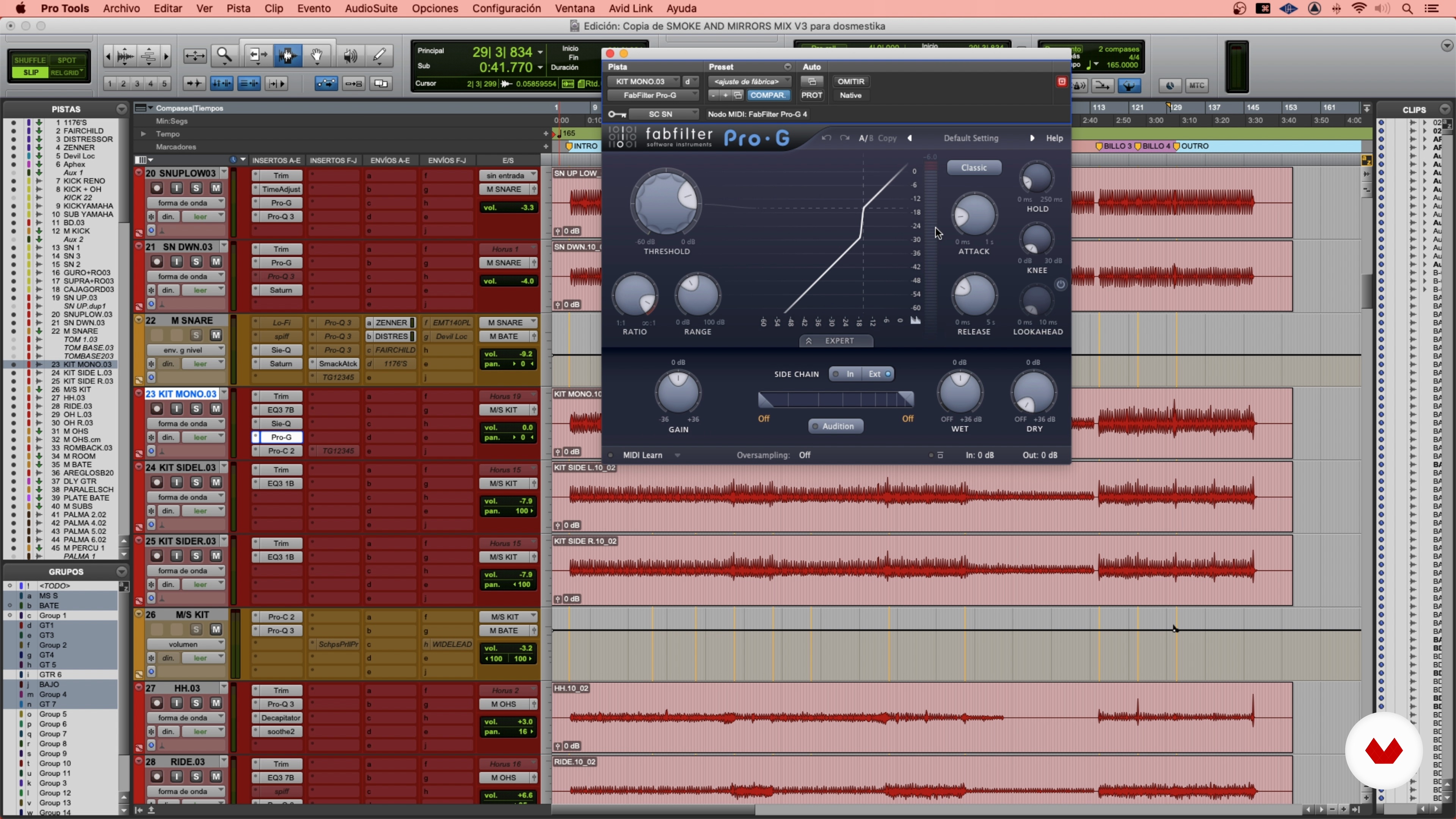Click the Zoom Toggle arrows icon
Viewport: 1456px width, 819px height.
(x=195, y=55)
